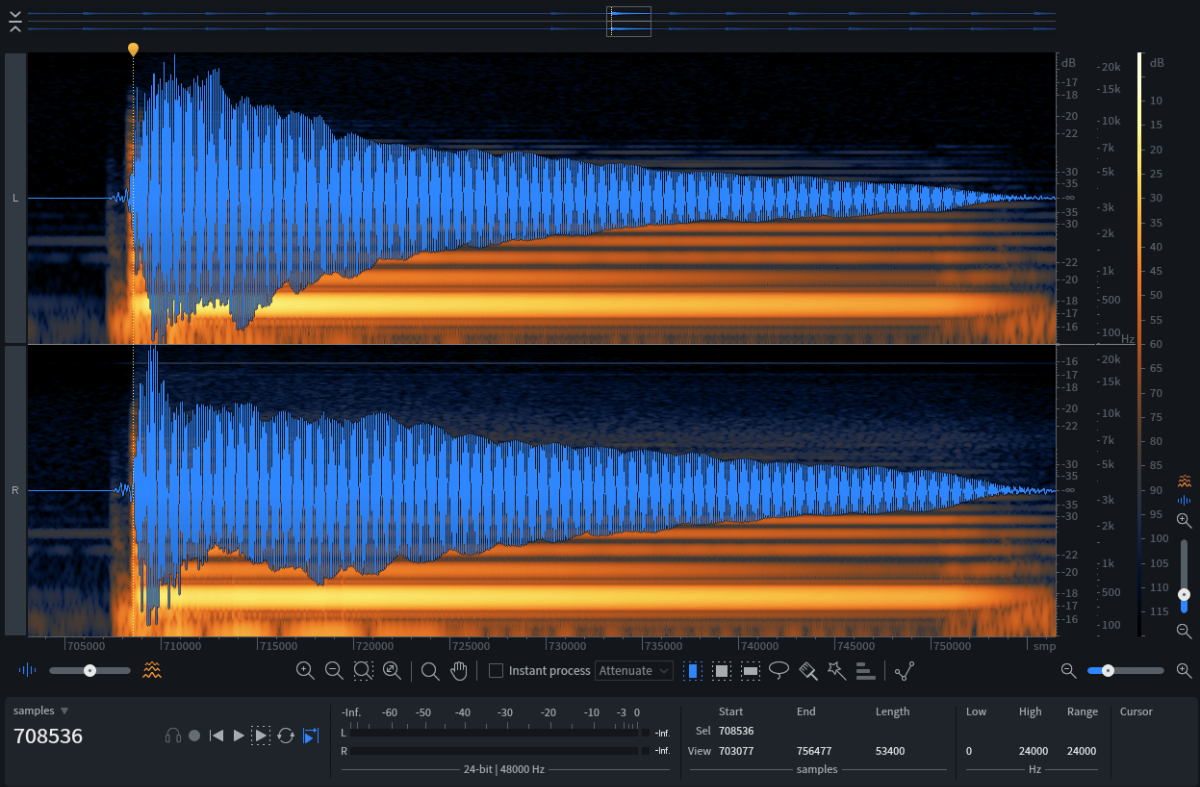Select the L channel strip

coord(14,197)
